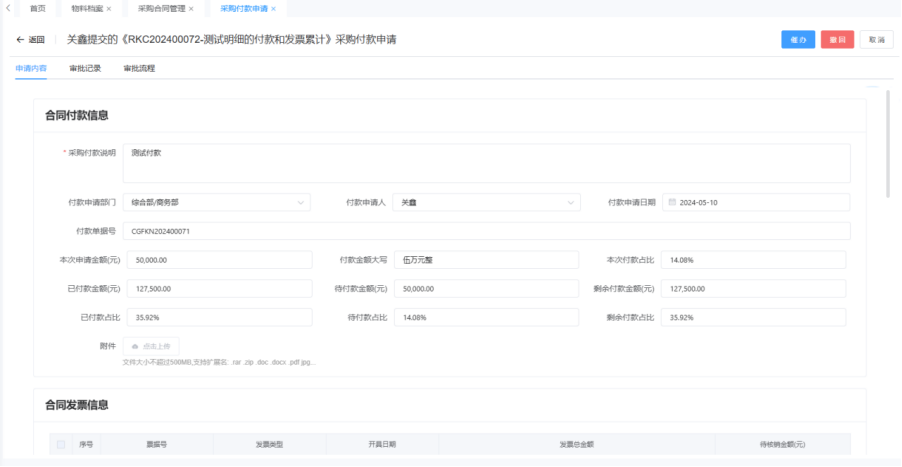Close the 采购付款申请 tab
The width and height of the screenshot is (902, 467).
[x=273, y=8]
